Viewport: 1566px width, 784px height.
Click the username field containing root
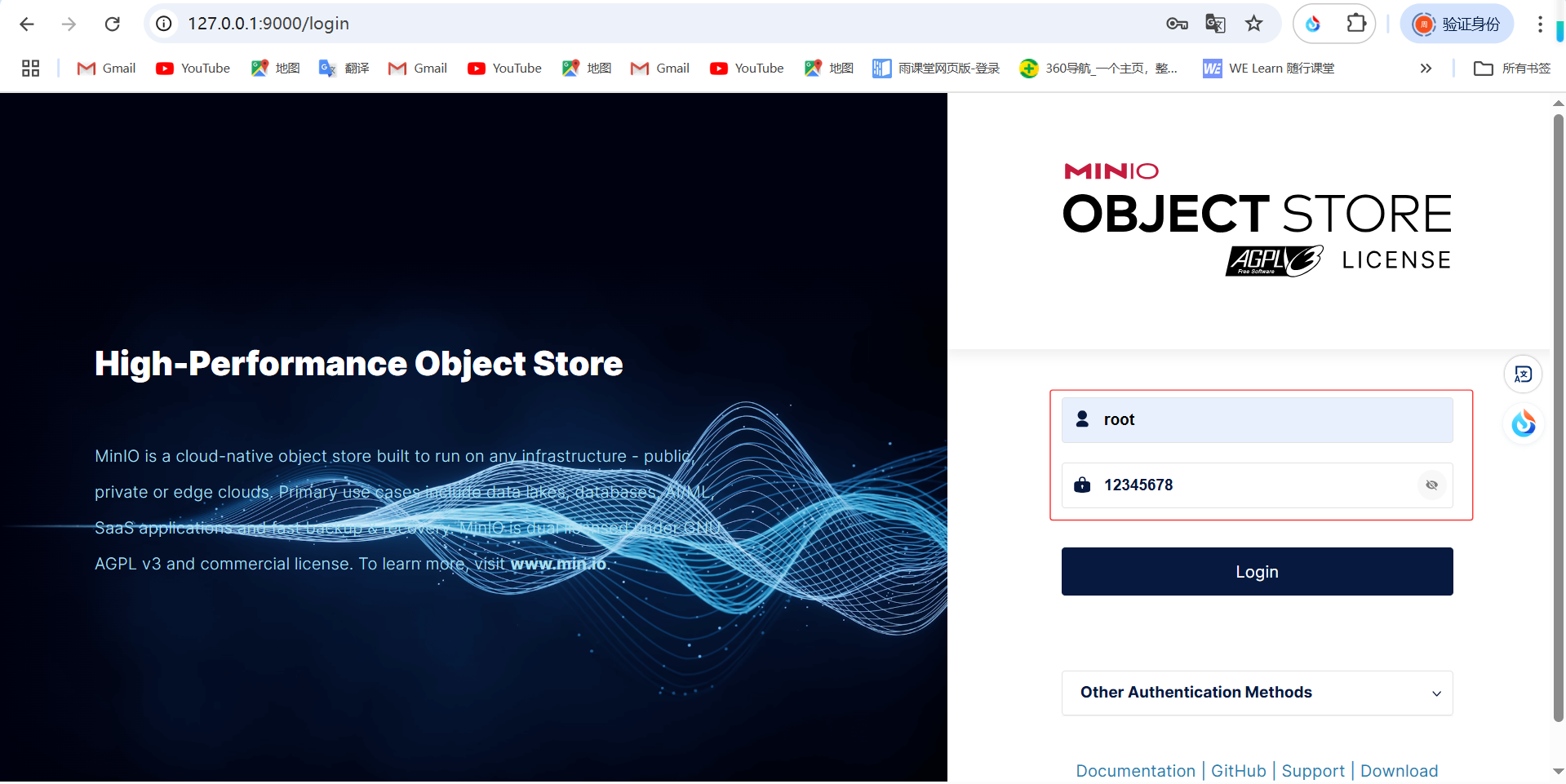point(1257,420)
